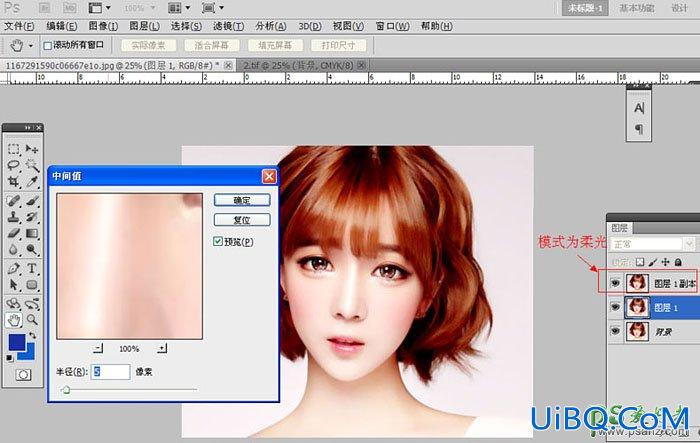Screen dimensions: 700x443
Task: Open the Paragraph panel icon
Action: coord(639,130)
